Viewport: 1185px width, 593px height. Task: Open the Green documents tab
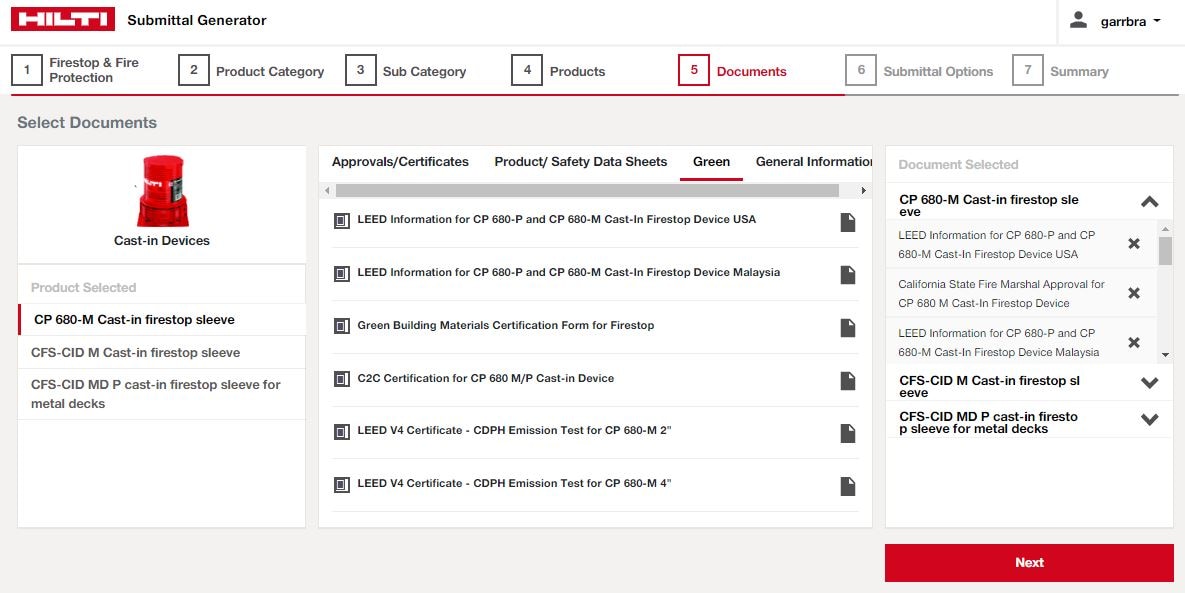coord(711,162)
